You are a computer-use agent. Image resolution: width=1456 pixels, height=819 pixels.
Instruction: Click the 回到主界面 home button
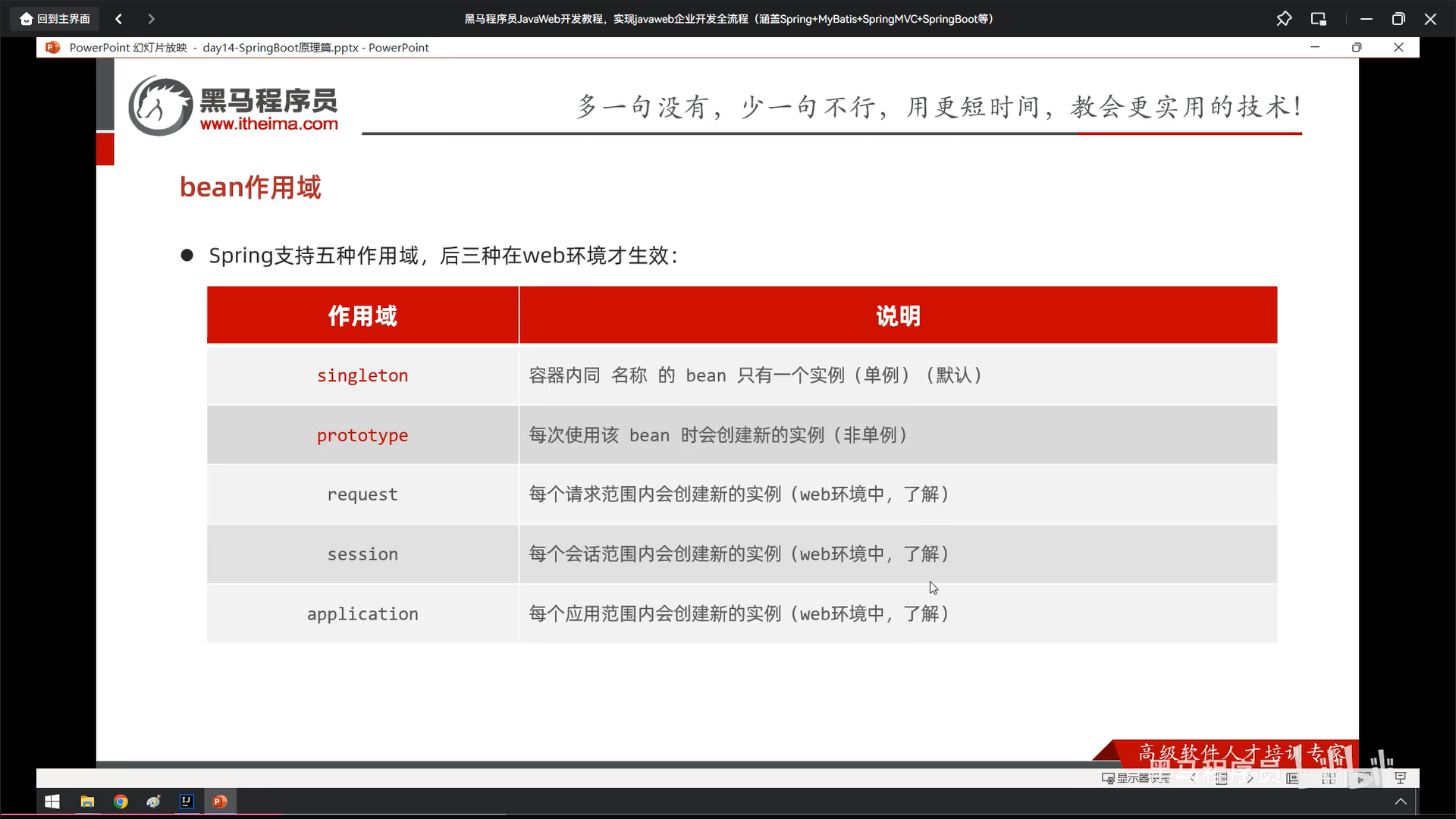(55, 19)
